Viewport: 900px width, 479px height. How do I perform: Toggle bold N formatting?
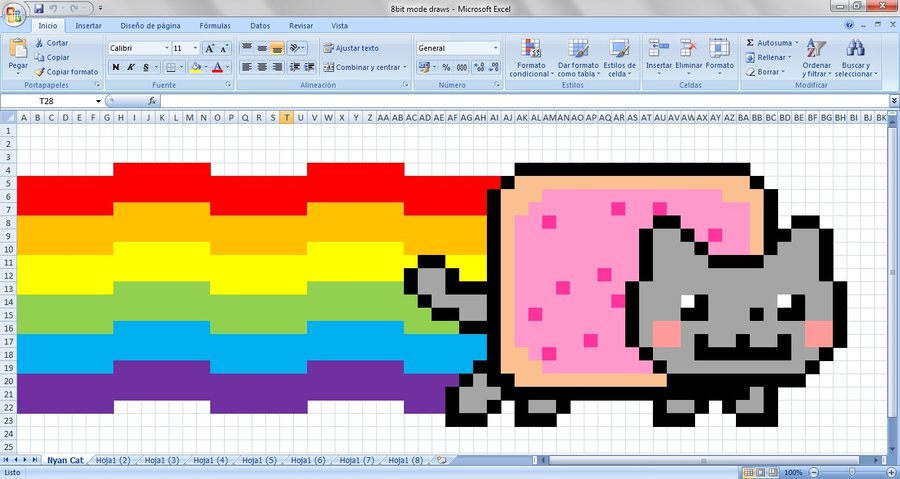[116, 67]
